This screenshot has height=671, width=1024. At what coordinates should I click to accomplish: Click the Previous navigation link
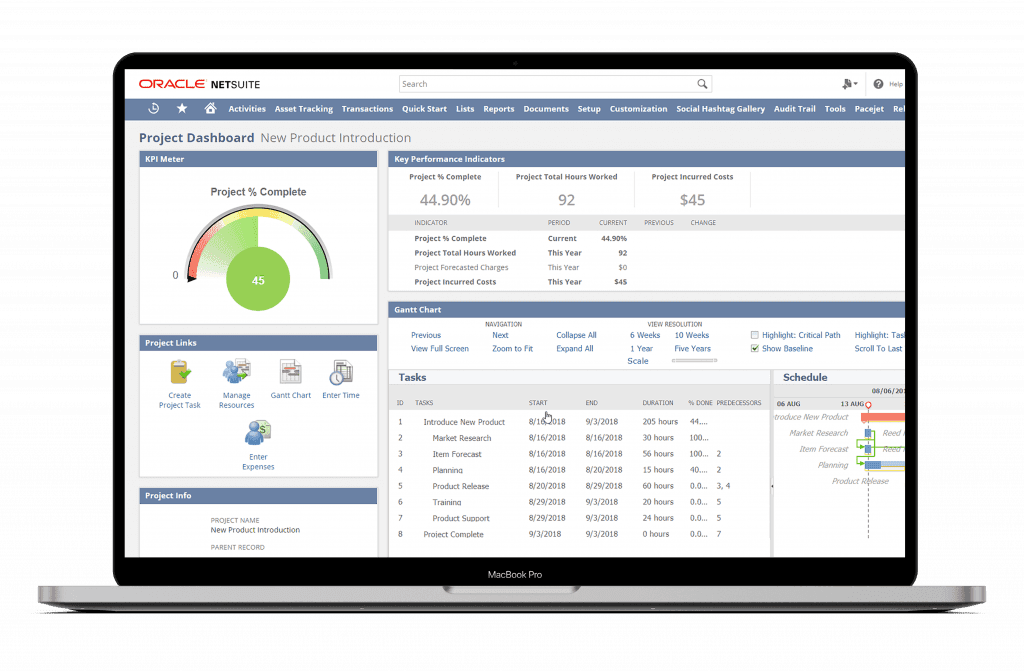coord(426,335)
